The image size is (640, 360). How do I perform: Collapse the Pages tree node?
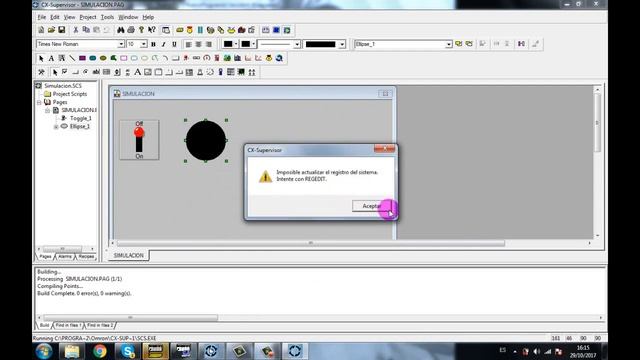point(40,102)
